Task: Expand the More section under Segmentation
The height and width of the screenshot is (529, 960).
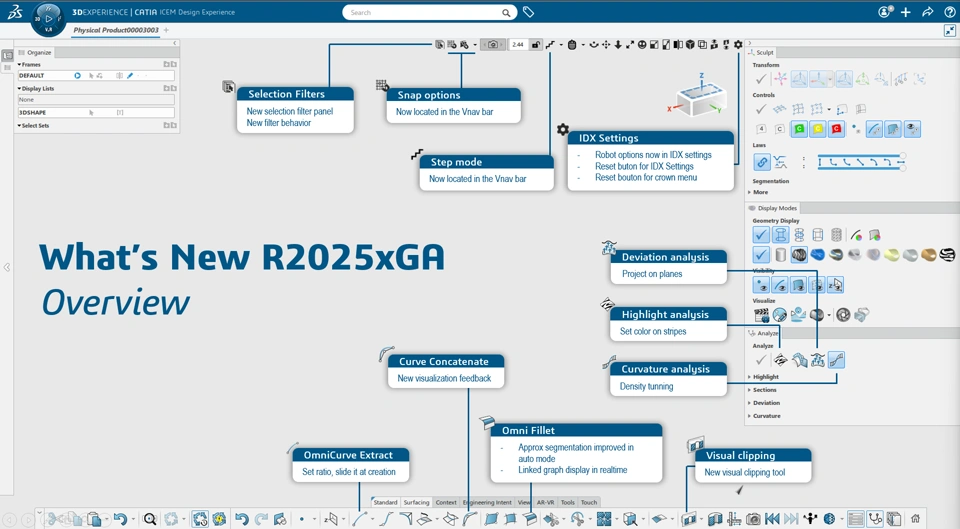Action: (x=758, y=192)
